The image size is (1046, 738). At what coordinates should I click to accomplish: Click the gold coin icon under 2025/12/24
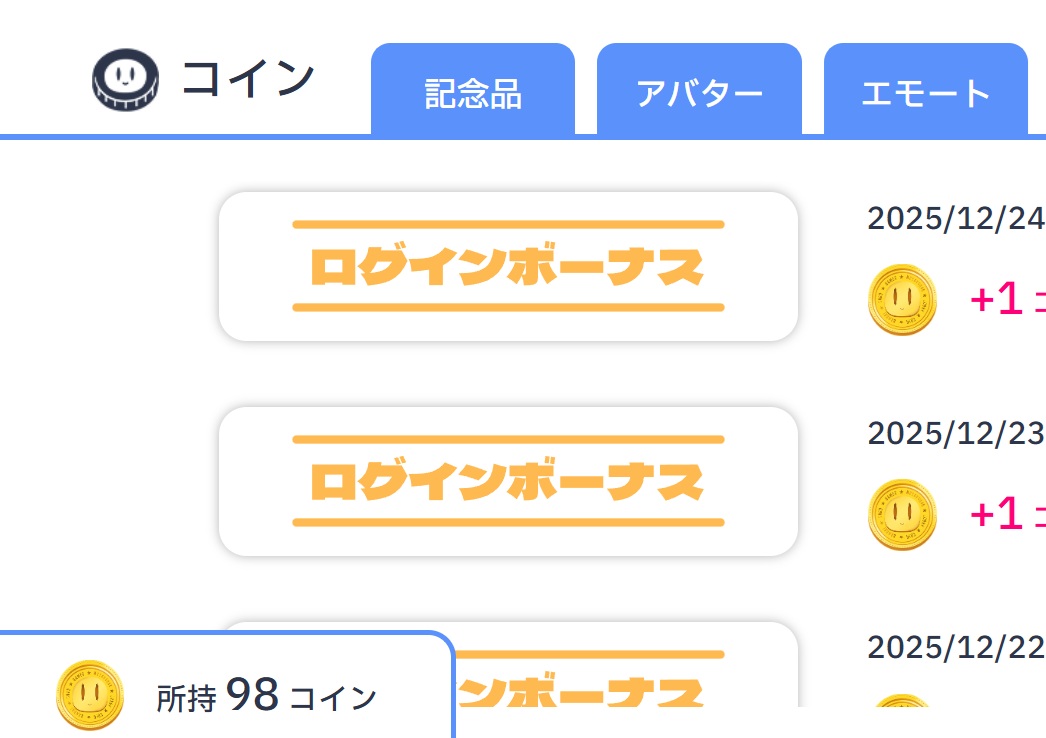[x=902, y=299]
